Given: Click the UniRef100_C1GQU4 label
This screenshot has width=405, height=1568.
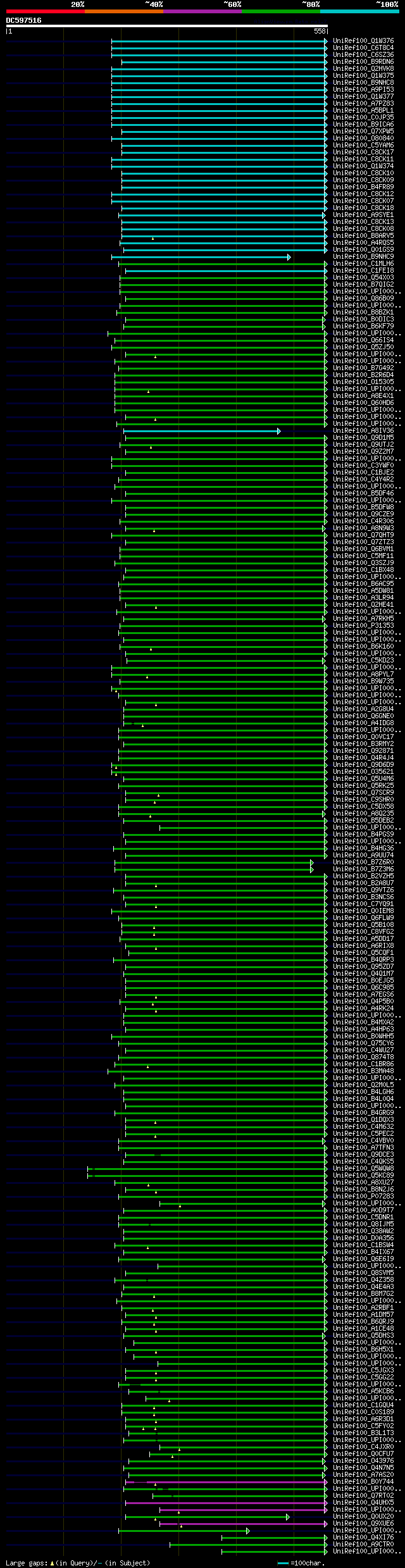Looking at the screenshot, I should click(363, 1405).
